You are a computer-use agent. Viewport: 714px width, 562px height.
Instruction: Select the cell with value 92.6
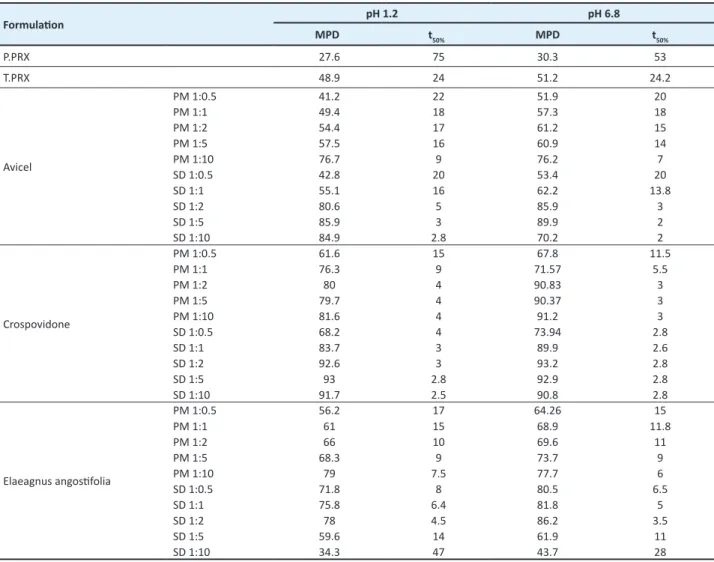[329, 363]
